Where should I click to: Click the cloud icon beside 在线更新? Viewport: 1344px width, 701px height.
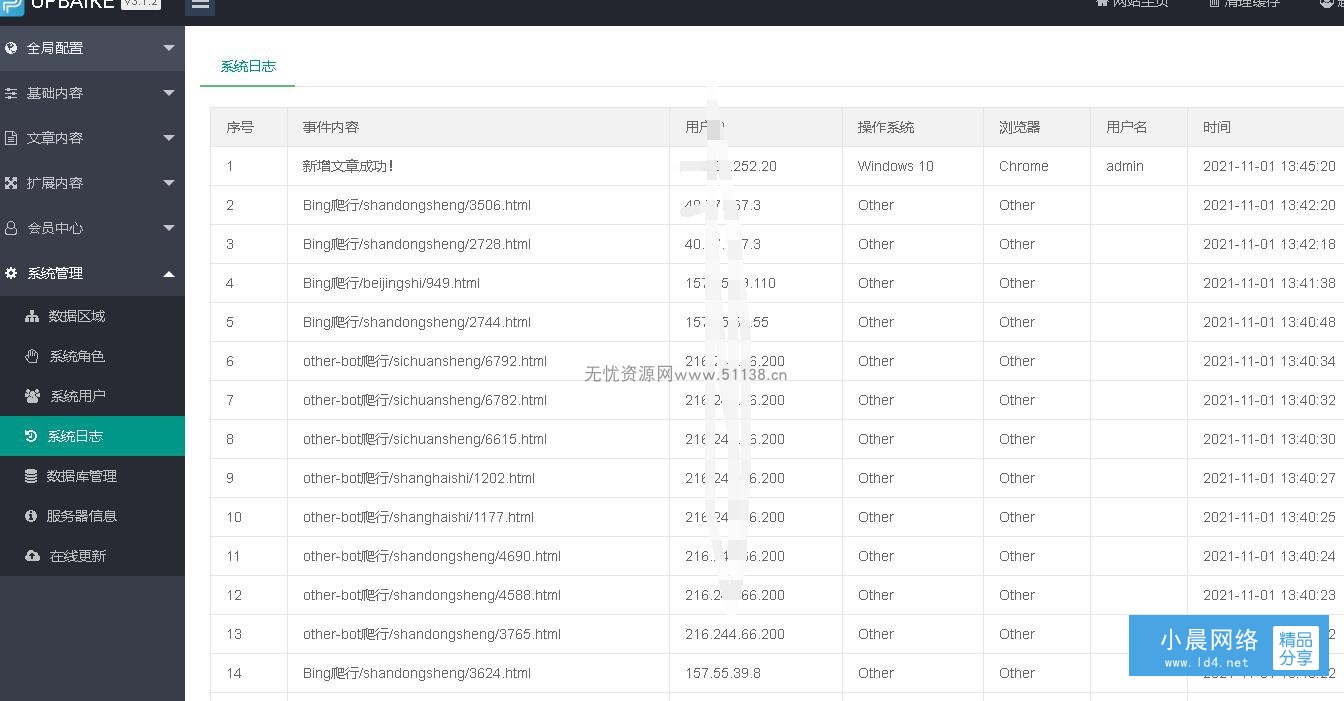point(32,556)
